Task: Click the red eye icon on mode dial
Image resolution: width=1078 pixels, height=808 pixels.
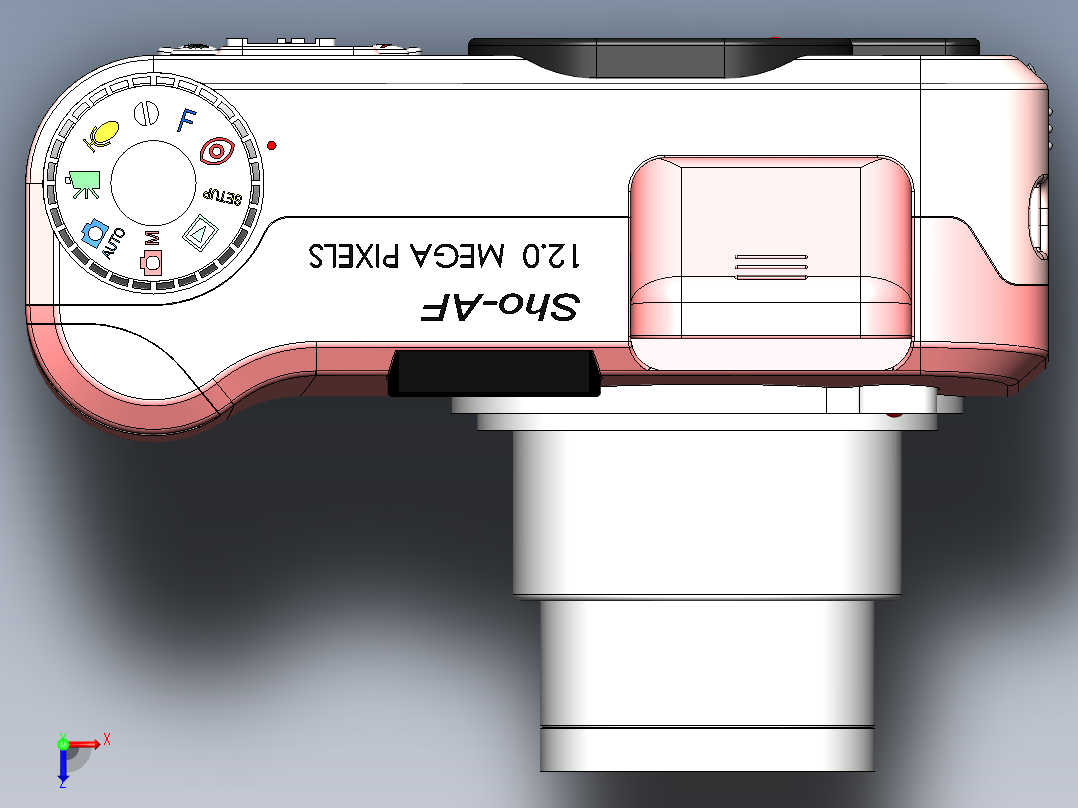Action: tap(217, 151)
